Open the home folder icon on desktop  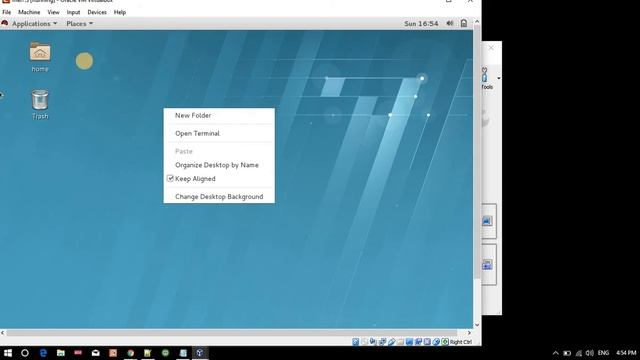pos(40,52)
